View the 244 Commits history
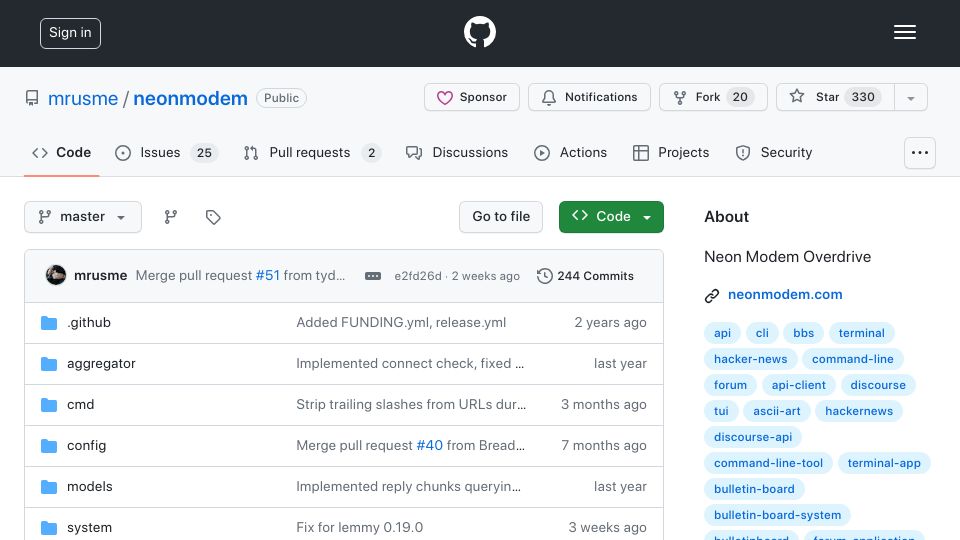960x540 pixels. [x=585, y=276]
